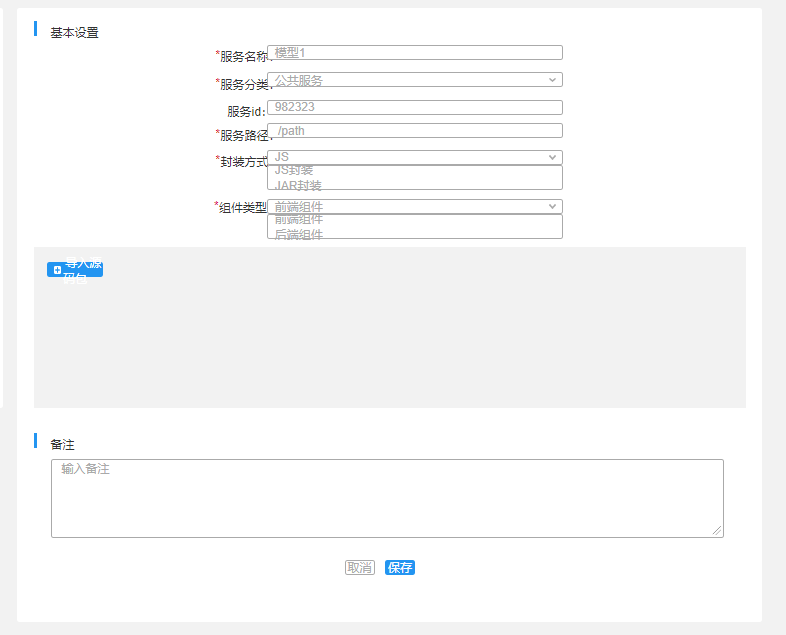Pick the 后端组件 list option
This screenshot has height=635, width=786.
tap(299, 234)
